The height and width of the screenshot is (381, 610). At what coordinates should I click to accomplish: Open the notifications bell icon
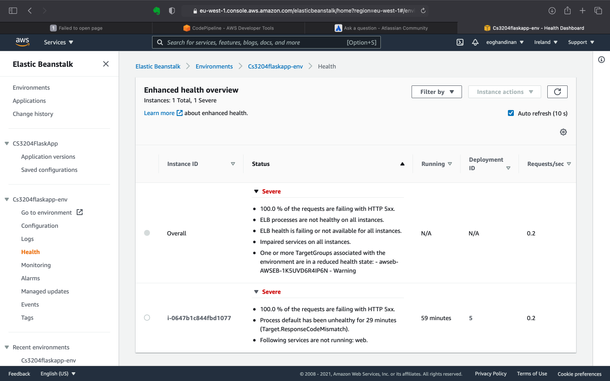475,42
